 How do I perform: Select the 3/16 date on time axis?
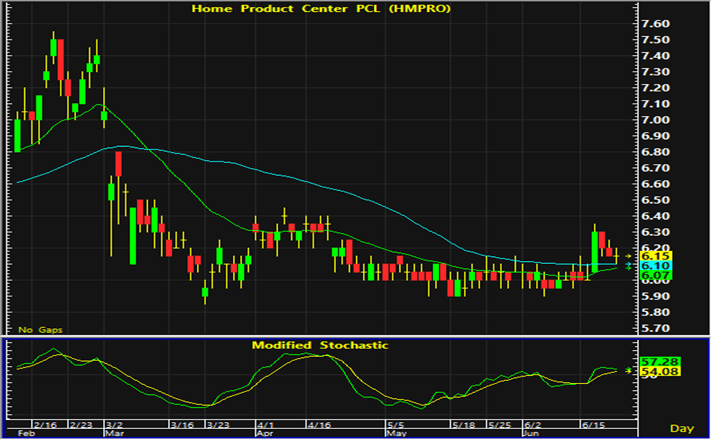[x=183, y=425]
